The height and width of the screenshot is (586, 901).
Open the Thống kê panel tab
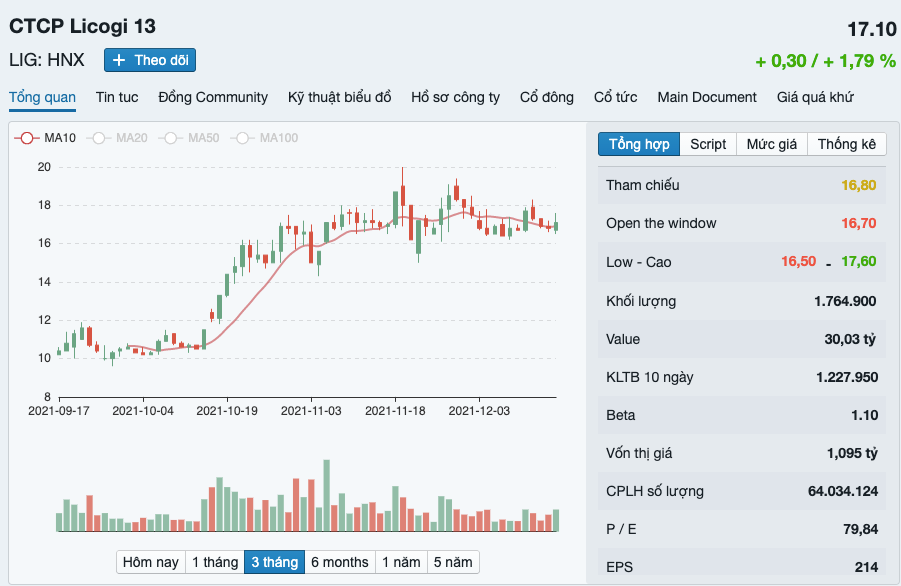click(846, 144)
